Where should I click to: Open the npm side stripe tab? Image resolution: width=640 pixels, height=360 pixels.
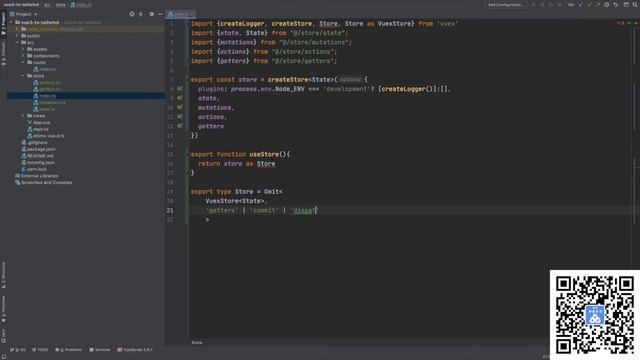pyautogui.click(x=4, y=336)
